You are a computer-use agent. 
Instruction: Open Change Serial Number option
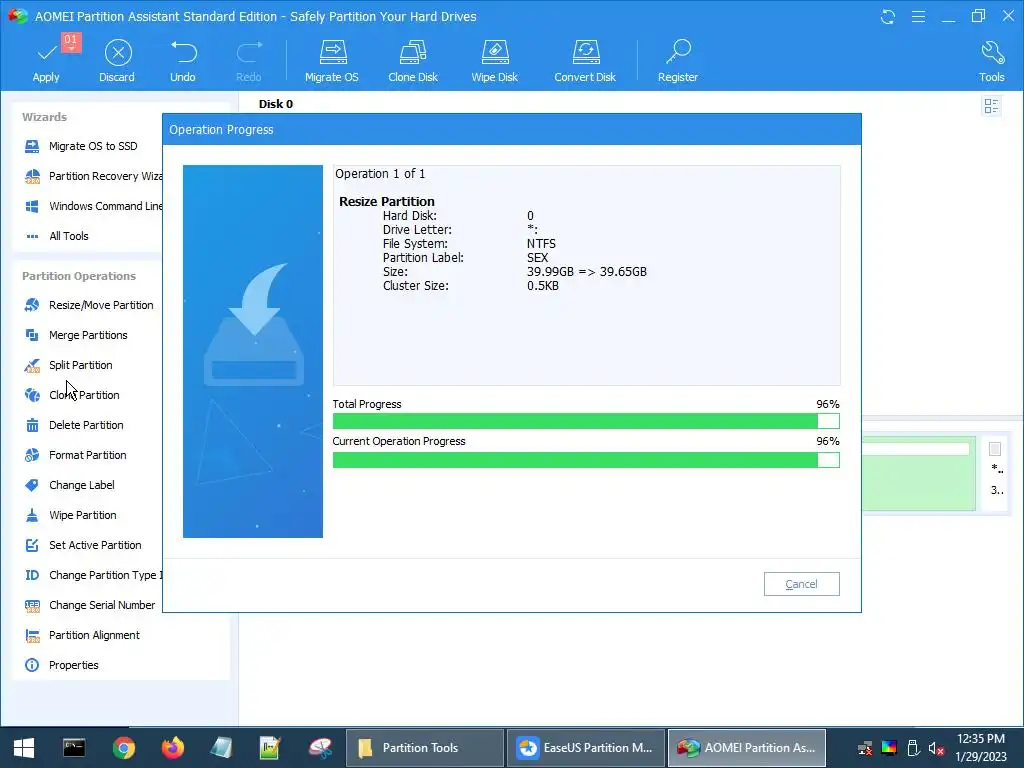pos(90,605)
